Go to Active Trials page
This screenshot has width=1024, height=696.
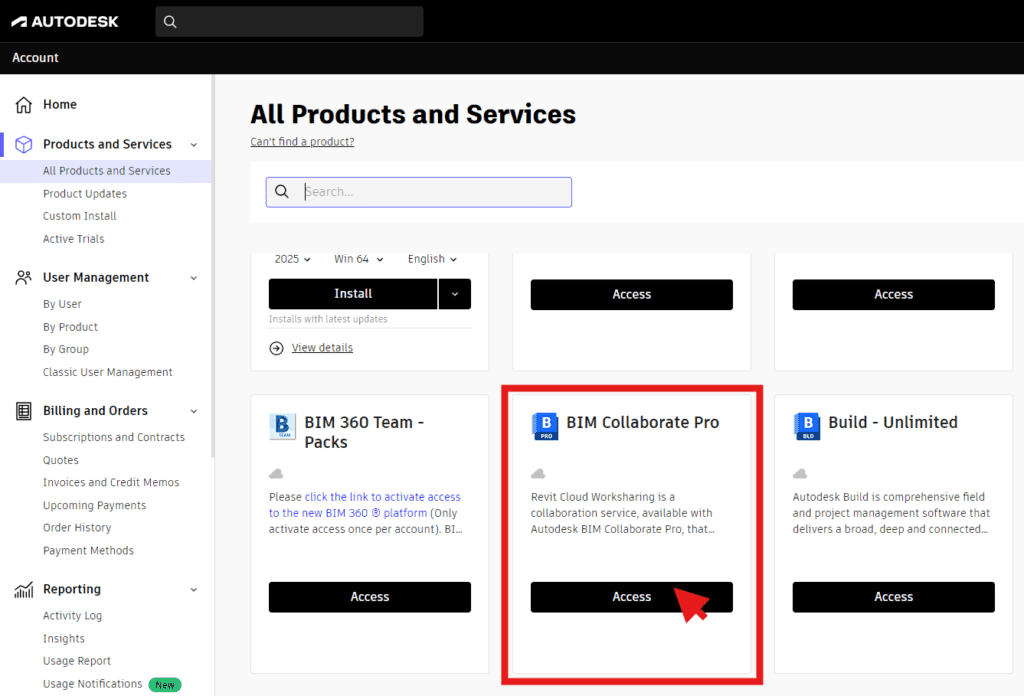coord(73,239)
